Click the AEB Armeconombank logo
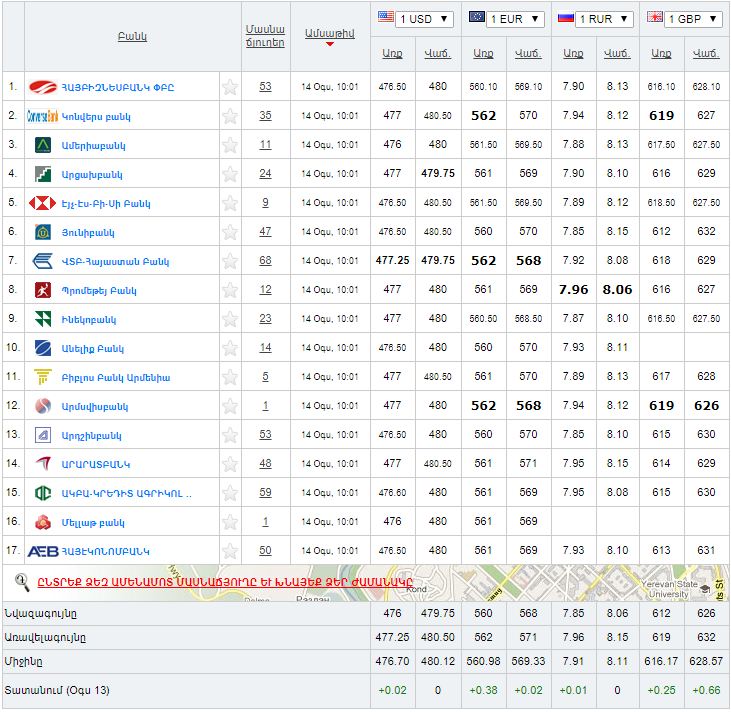 pyautogui.click(x=42, y=551)
